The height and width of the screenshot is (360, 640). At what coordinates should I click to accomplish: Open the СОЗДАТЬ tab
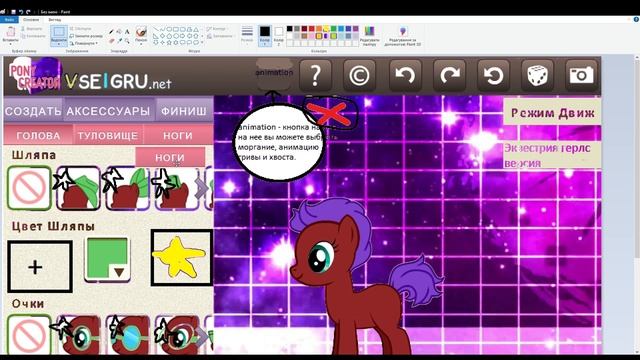(33, 111)
